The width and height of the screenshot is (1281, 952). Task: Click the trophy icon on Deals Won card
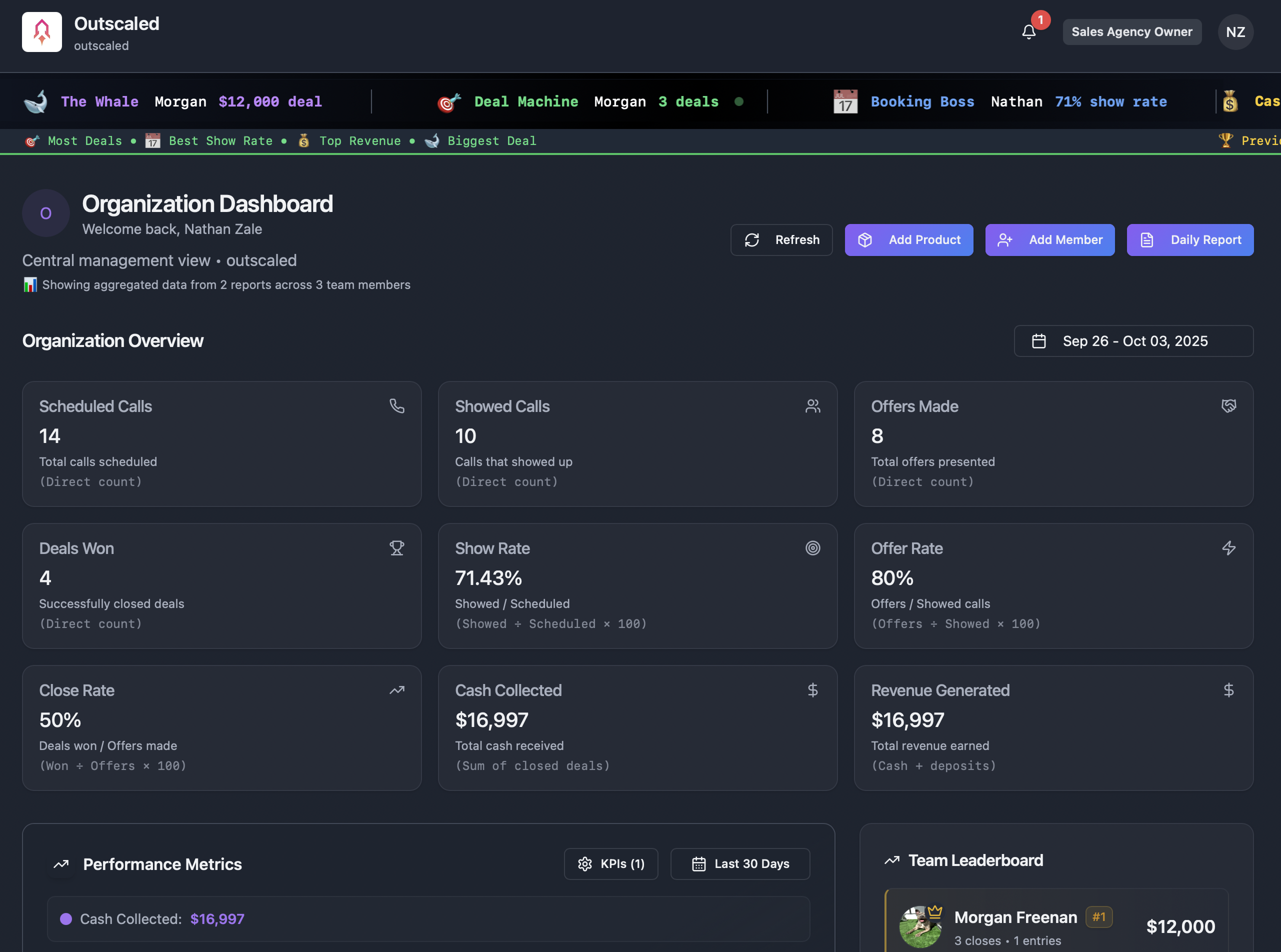click(396, 548)
